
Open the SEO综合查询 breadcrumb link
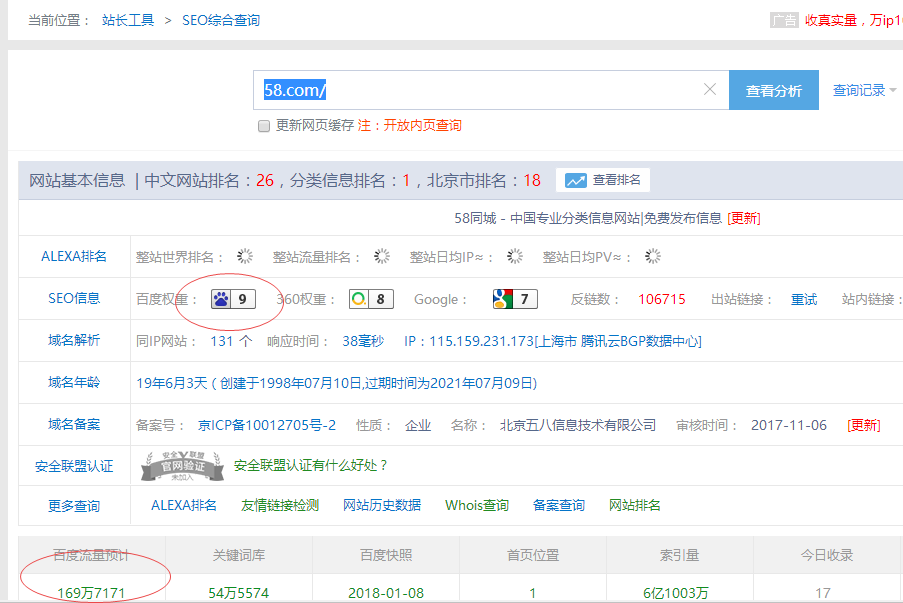pos(221,20)
